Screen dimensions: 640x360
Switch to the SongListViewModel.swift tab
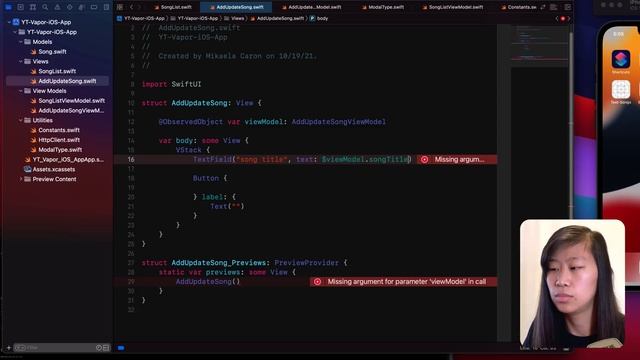453,7
